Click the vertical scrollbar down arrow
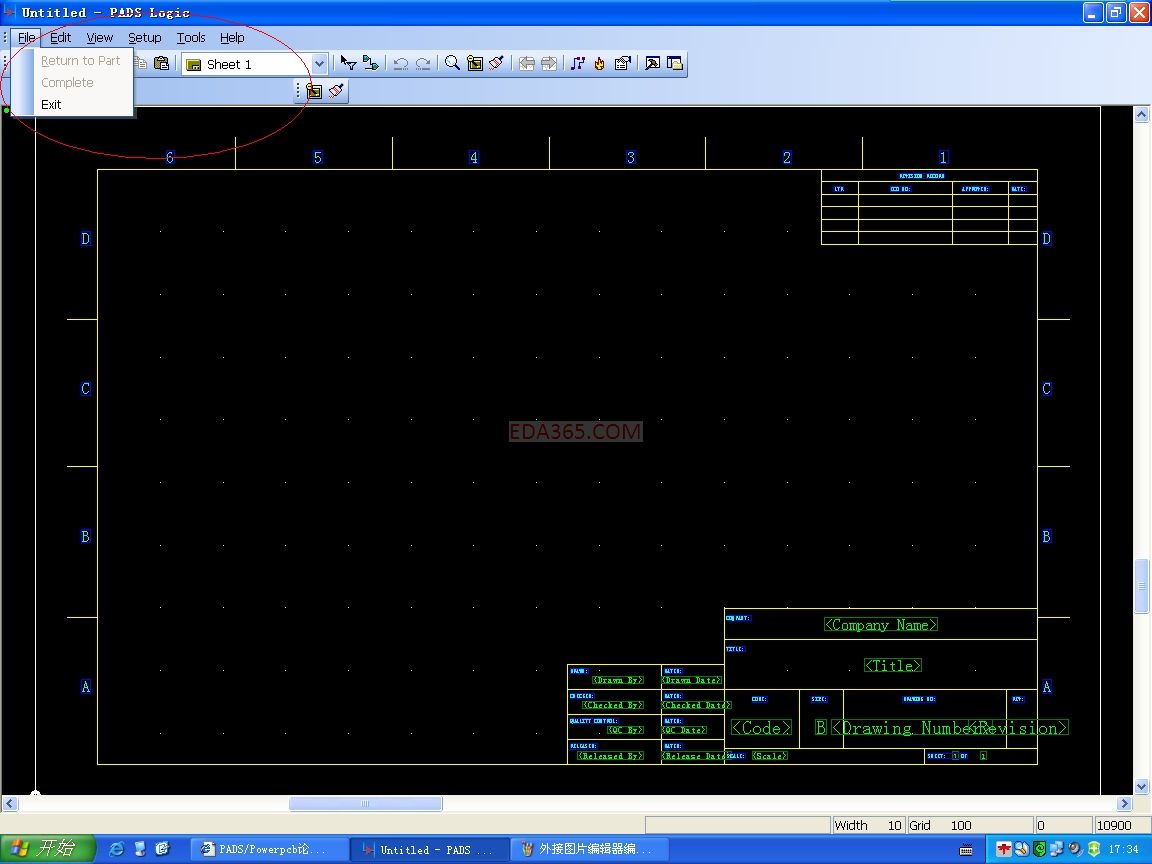The height and width of the screenshot is (864, 1152). click(1141, 787)
